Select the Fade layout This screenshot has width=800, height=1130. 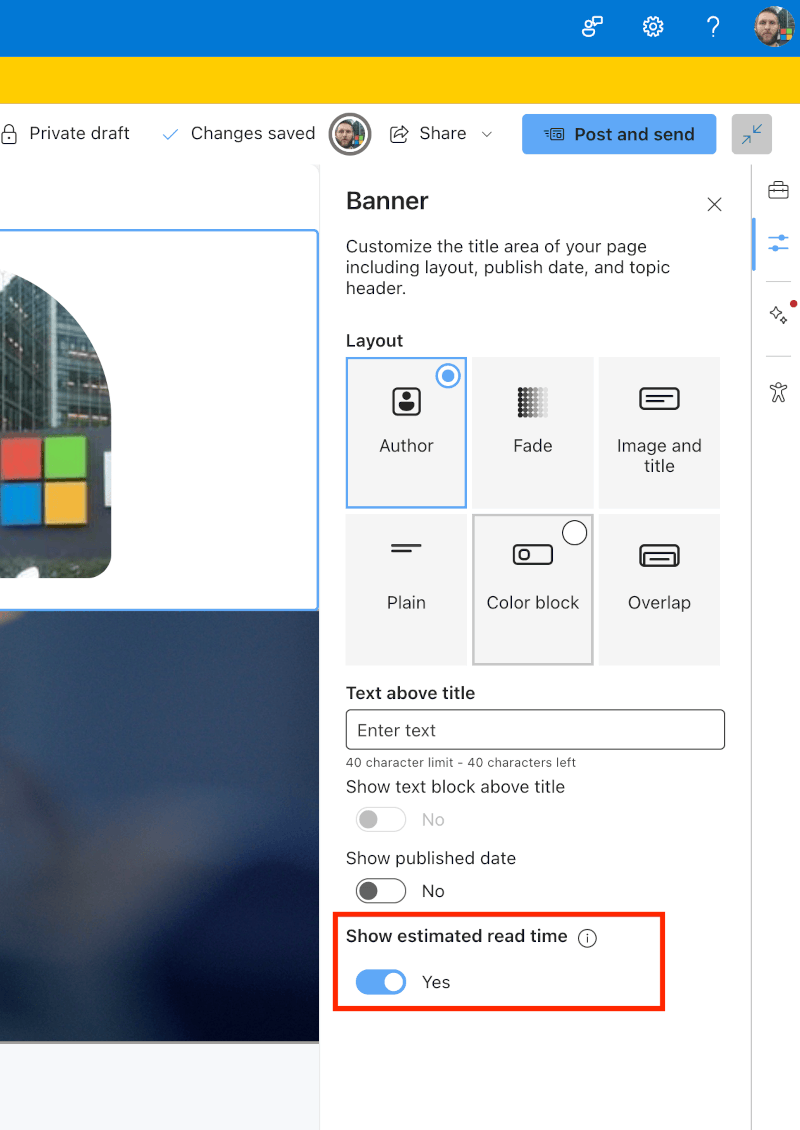pos(533,433)
